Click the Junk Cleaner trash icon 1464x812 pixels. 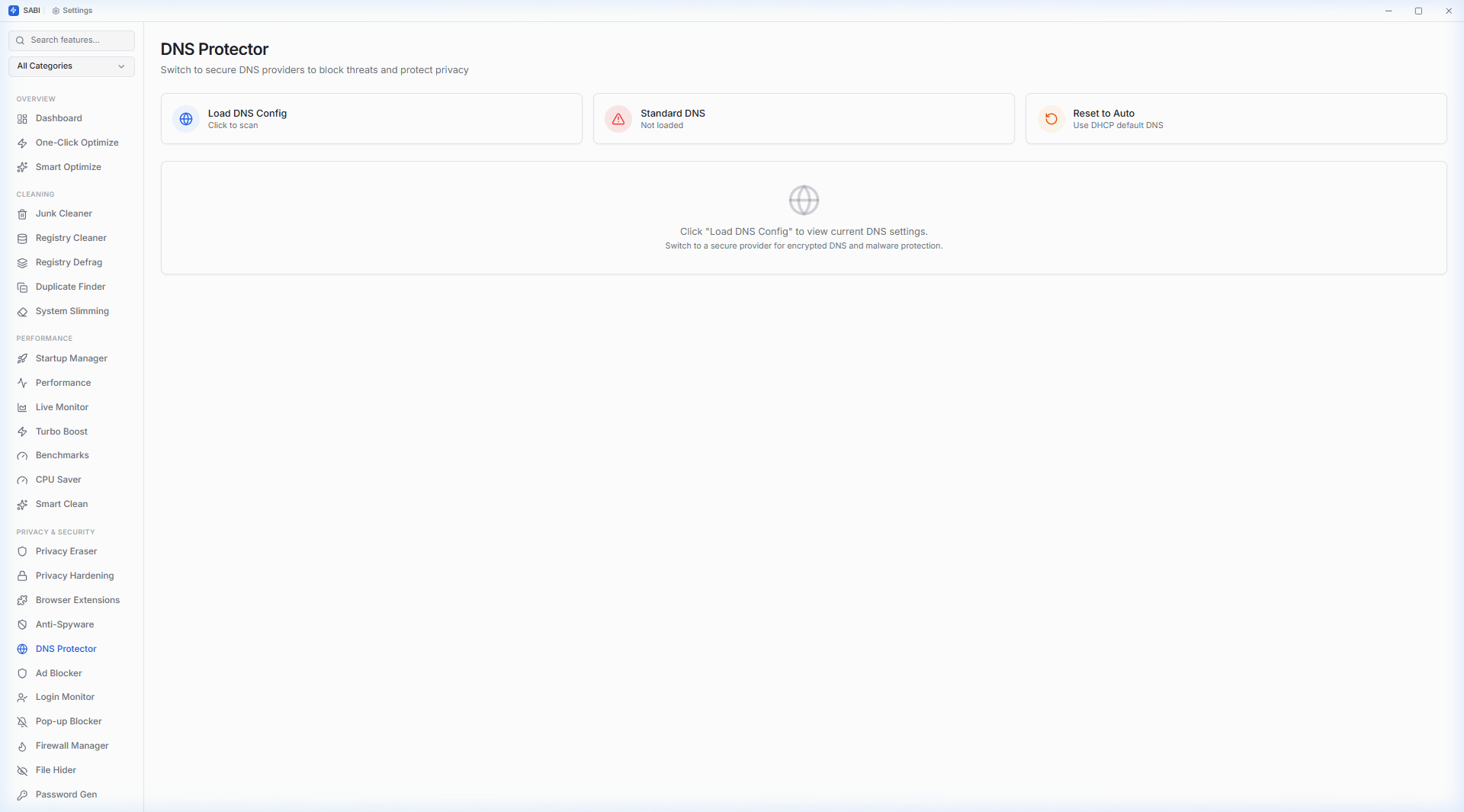(22, 214)
